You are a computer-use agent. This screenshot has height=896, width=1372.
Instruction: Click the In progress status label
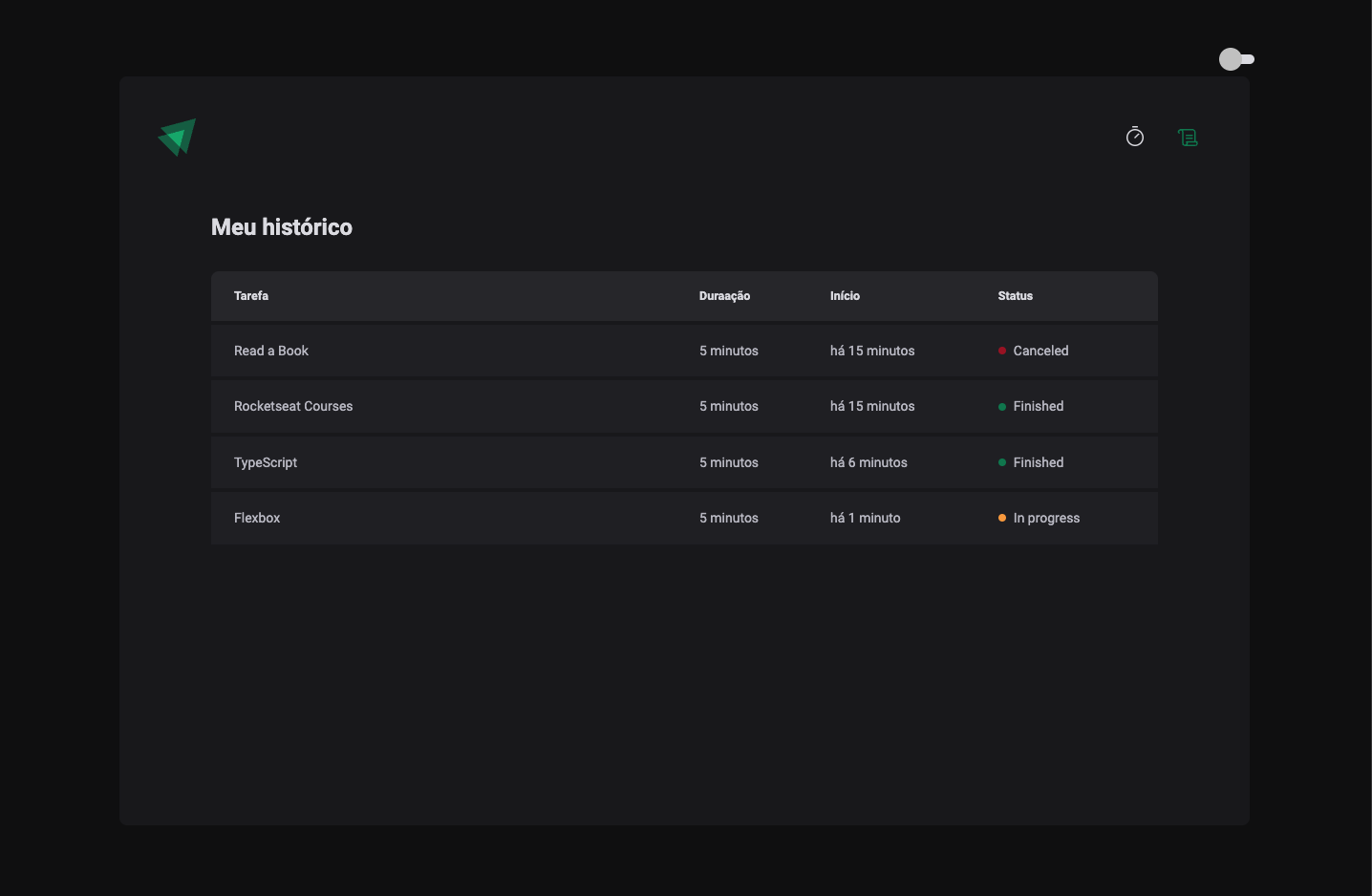(x=1046, y=518)
